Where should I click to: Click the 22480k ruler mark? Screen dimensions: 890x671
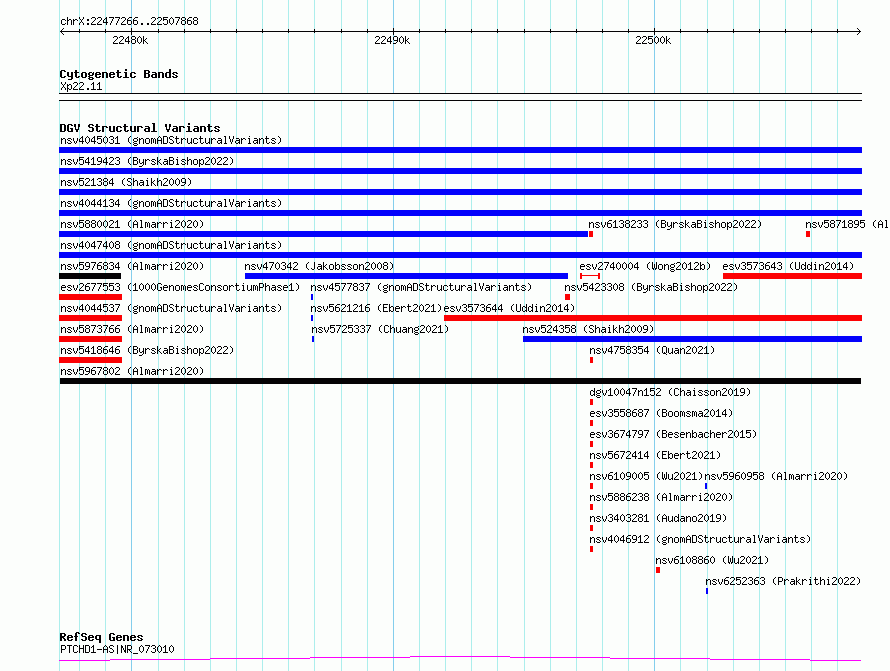coord(130,40)
